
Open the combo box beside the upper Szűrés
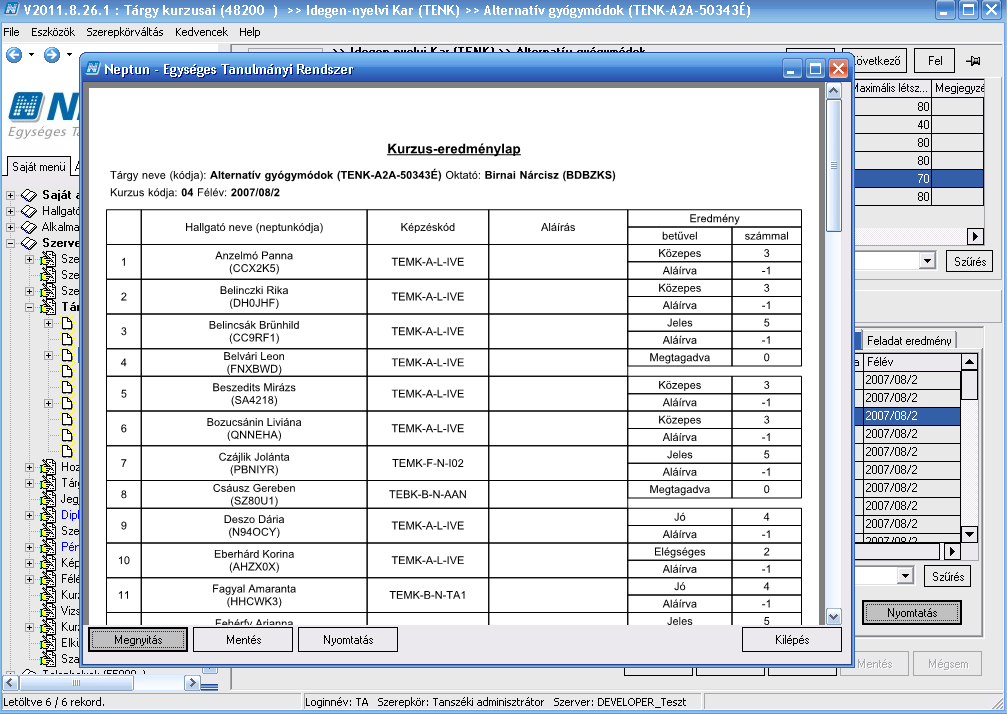pyautogui.click(x=927, y=261)
